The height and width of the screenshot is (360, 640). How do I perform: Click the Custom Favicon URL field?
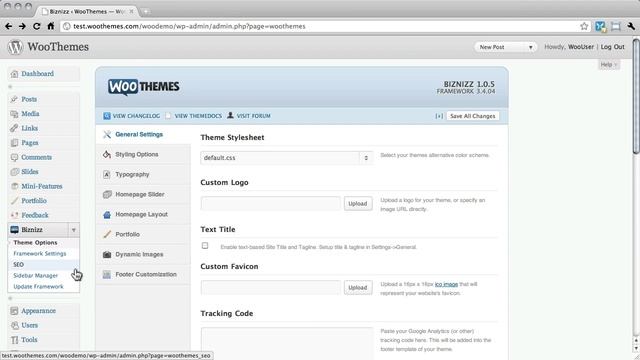click(271, 287)
